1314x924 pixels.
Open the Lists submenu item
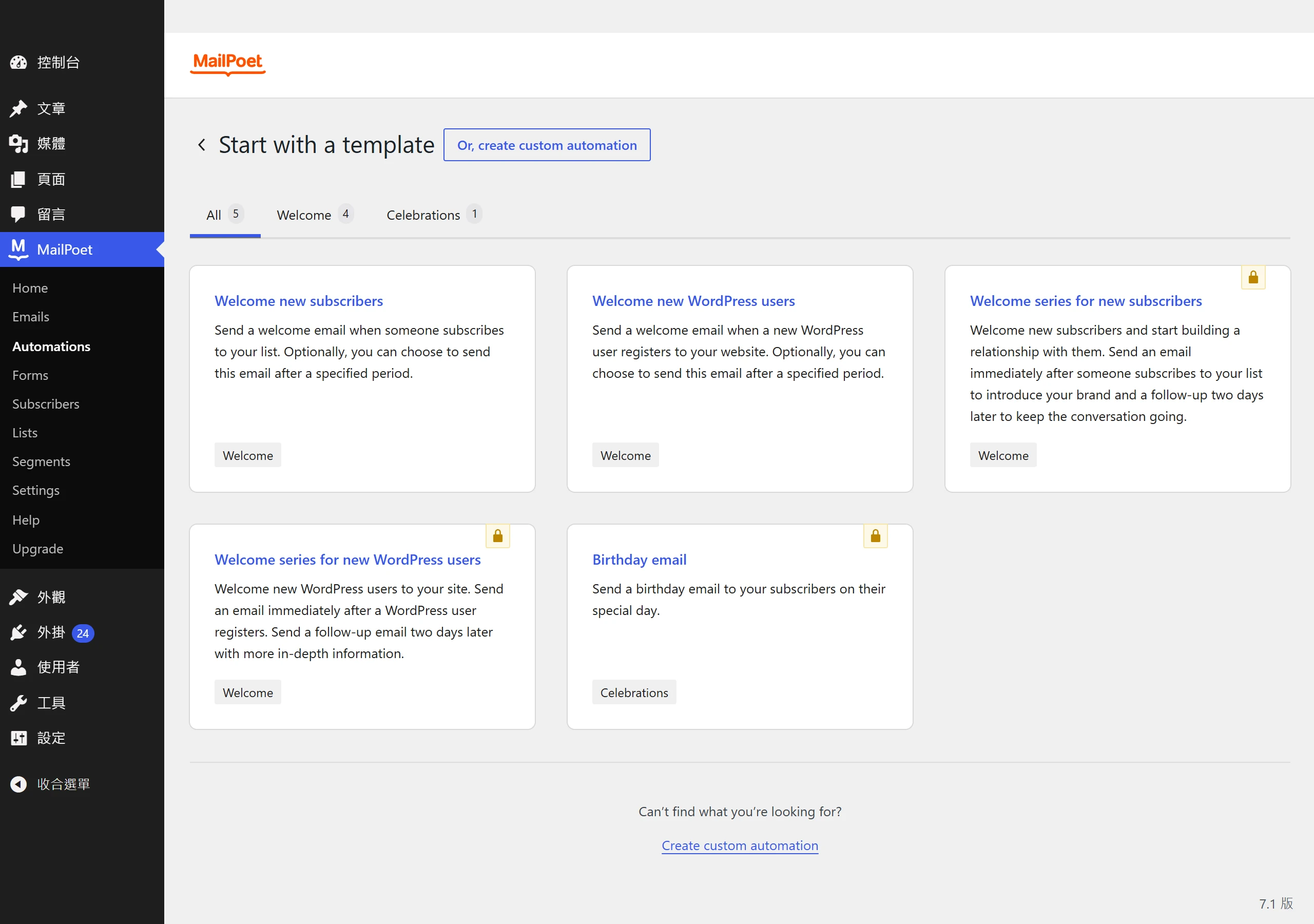tap(25, 433)
